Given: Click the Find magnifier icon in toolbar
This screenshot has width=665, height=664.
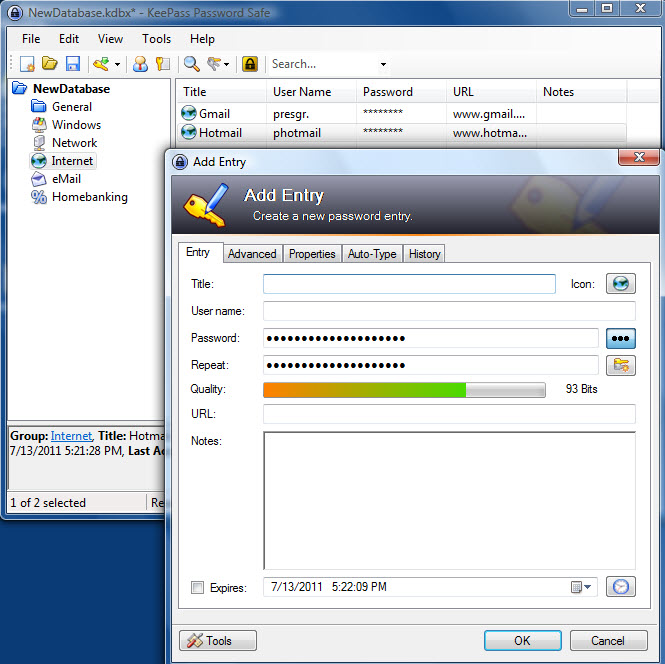Looking at the screenshot, I should [x=191, y=64].
